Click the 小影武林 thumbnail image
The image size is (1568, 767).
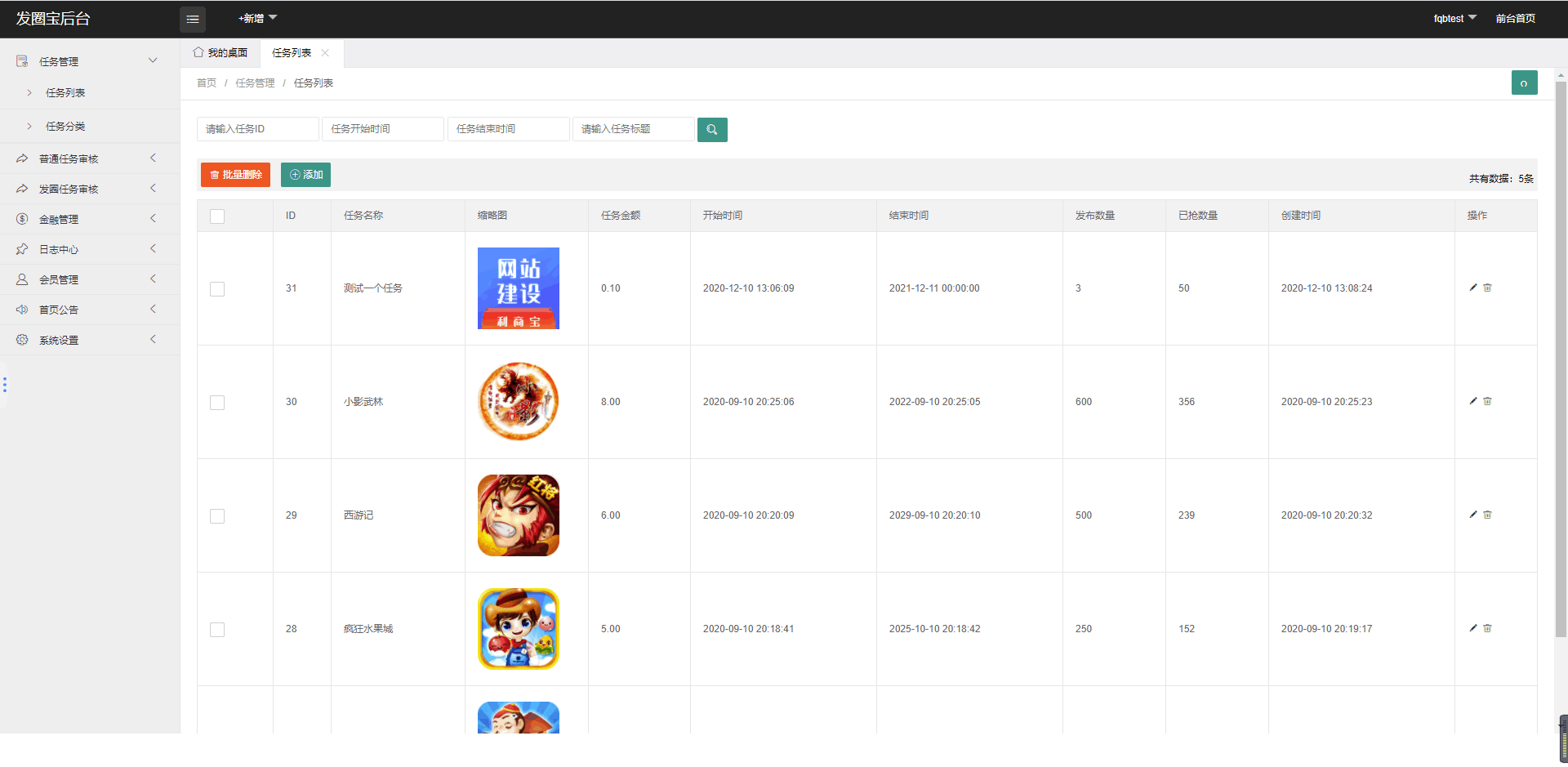tap(519, 402)
